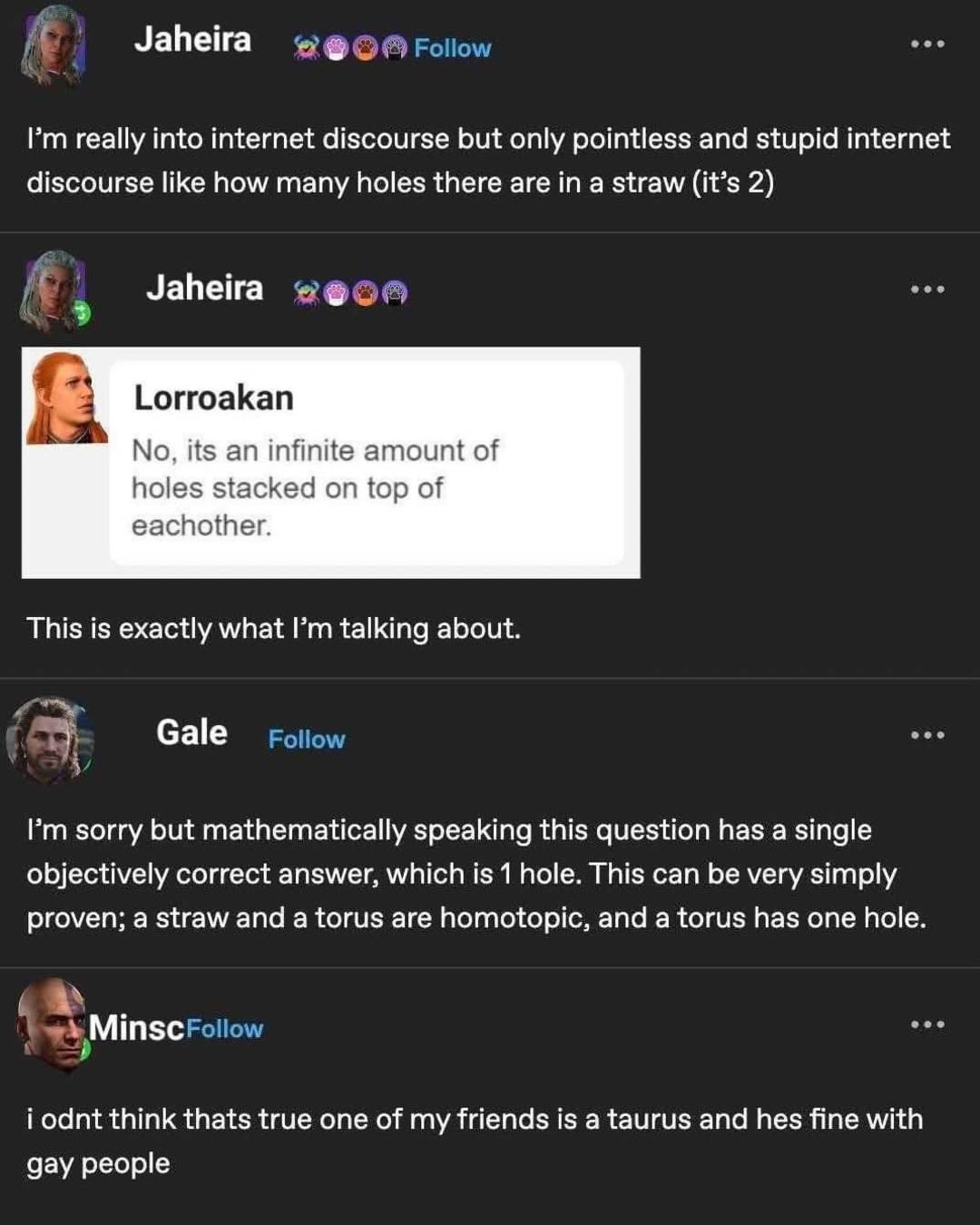Viewport: 980px width, 1225px height.
Task: Open Gale's profile via username
Action: point(191,732)
